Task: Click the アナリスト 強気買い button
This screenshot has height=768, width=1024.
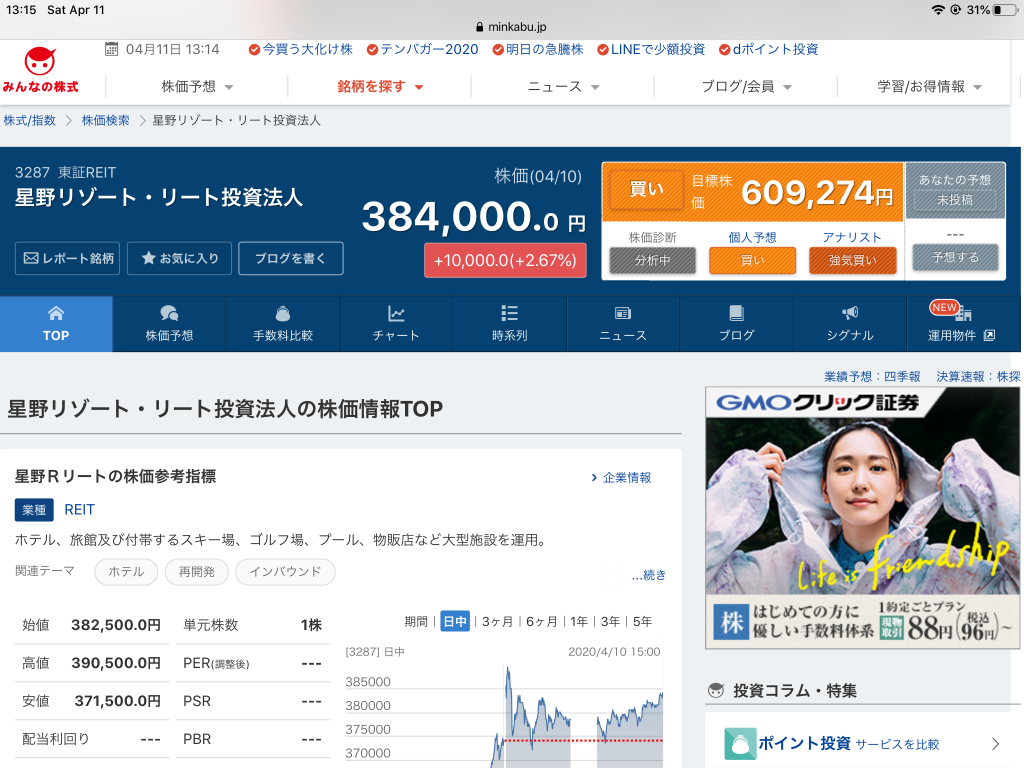Action: coord(852,260)
